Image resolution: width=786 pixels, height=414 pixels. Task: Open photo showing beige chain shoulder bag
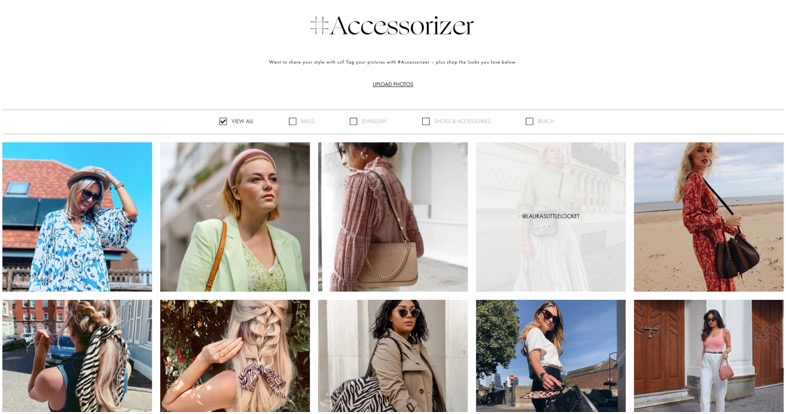coord(393,217)
